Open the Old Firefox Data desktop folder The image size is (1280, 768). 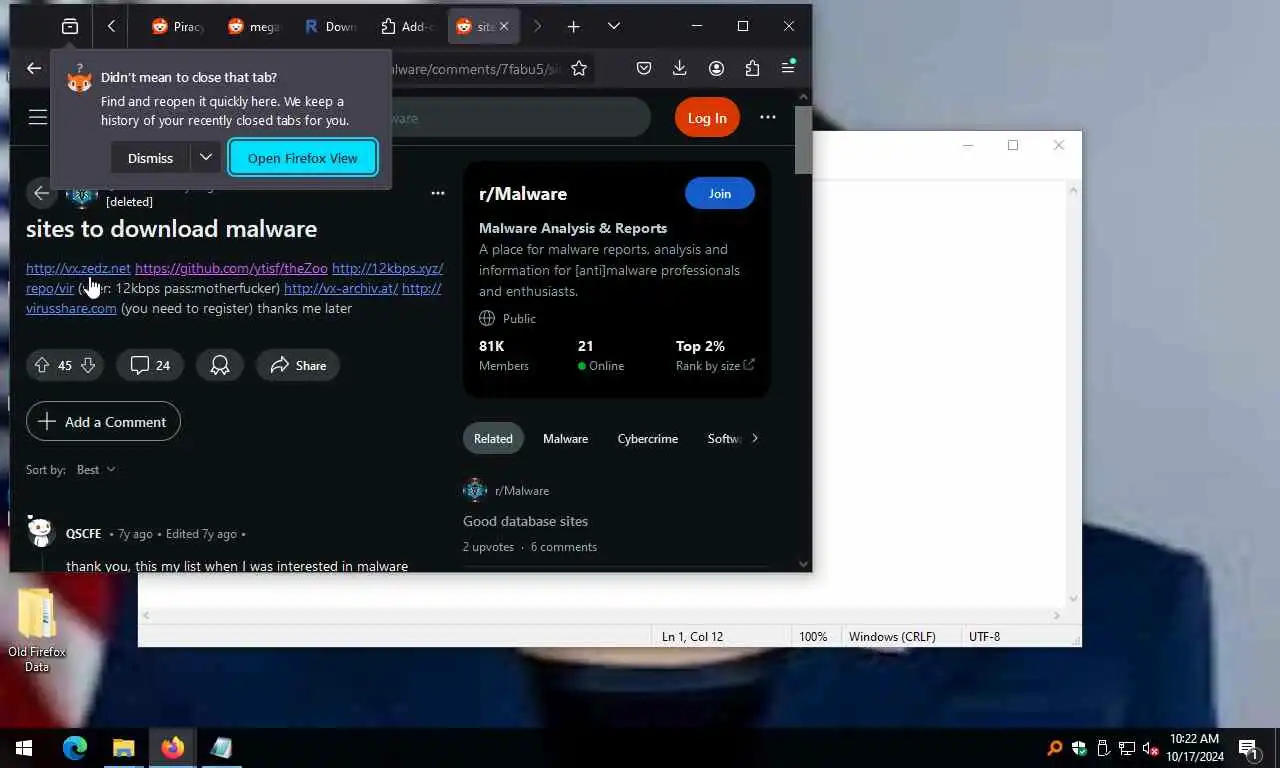point(37,630)
